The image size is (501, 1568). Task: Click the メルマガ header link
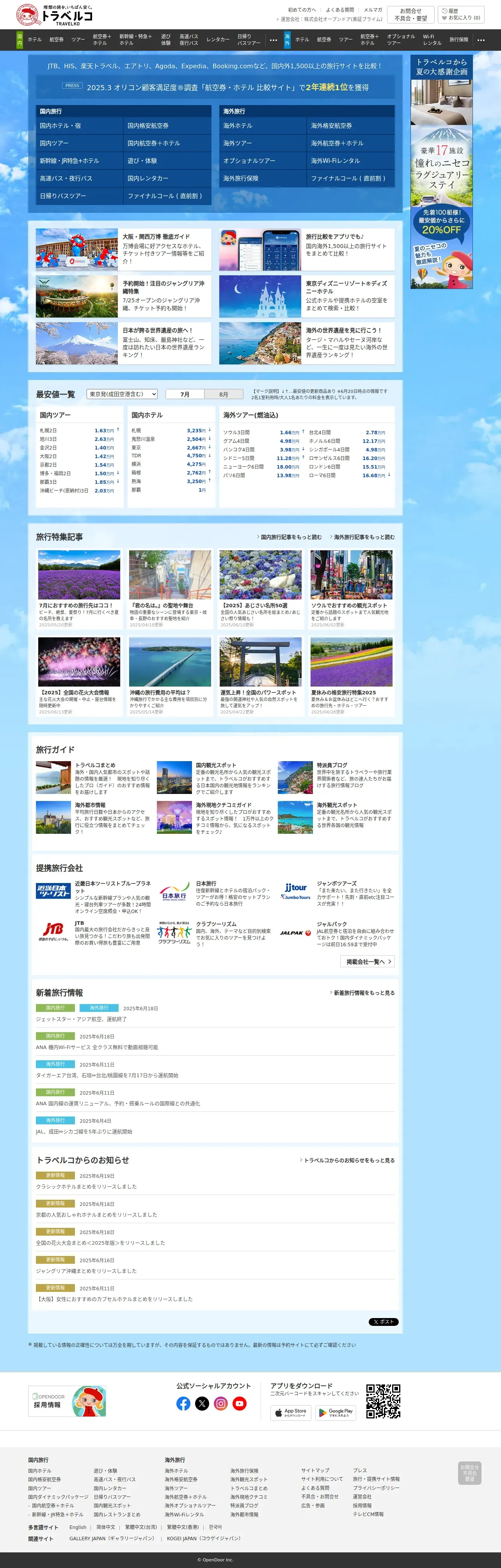373,10
